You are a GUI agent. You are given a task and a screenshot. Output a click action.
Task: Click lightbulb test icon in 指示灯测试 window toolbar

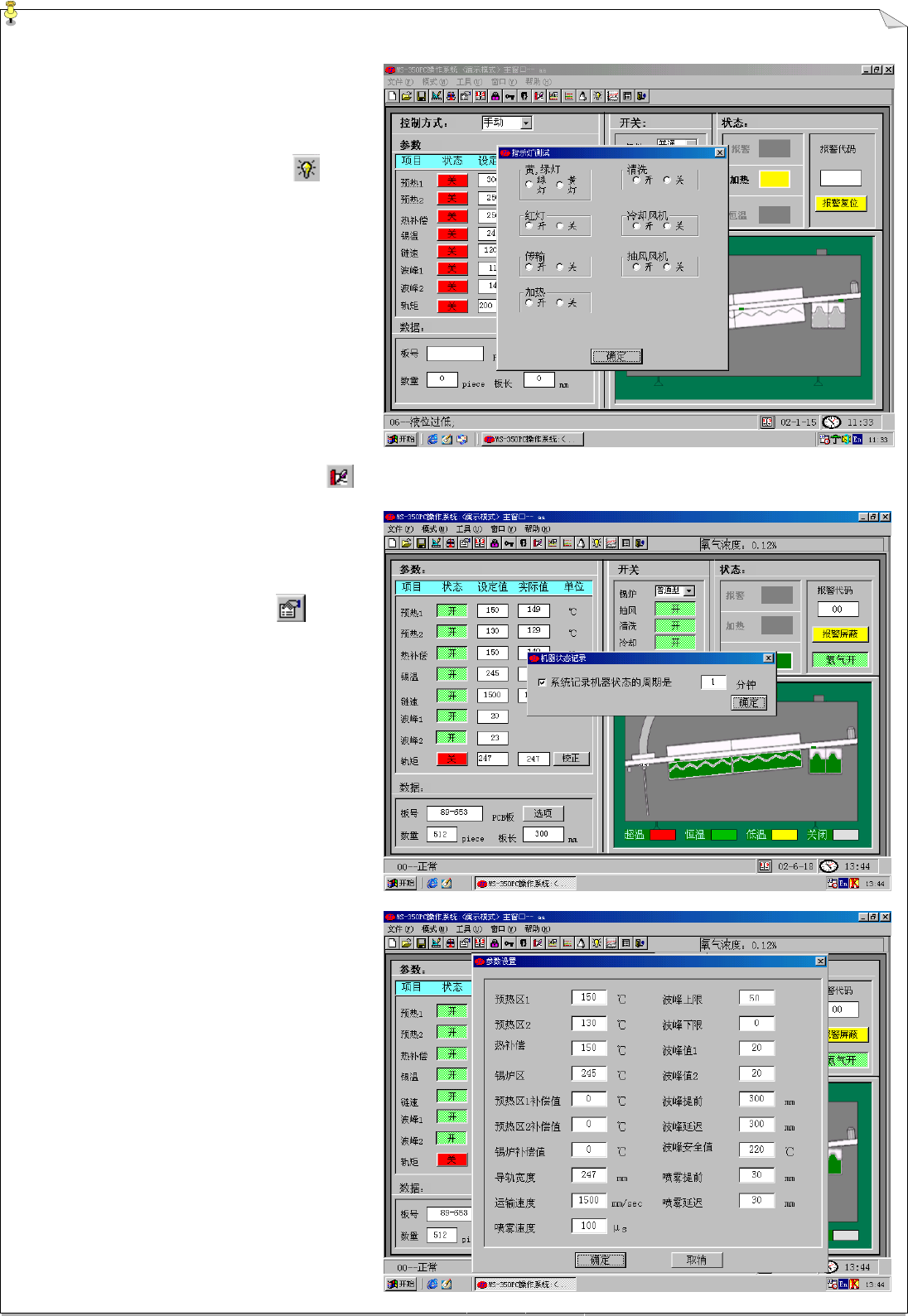pyautogui.click(x=597, y=96)
